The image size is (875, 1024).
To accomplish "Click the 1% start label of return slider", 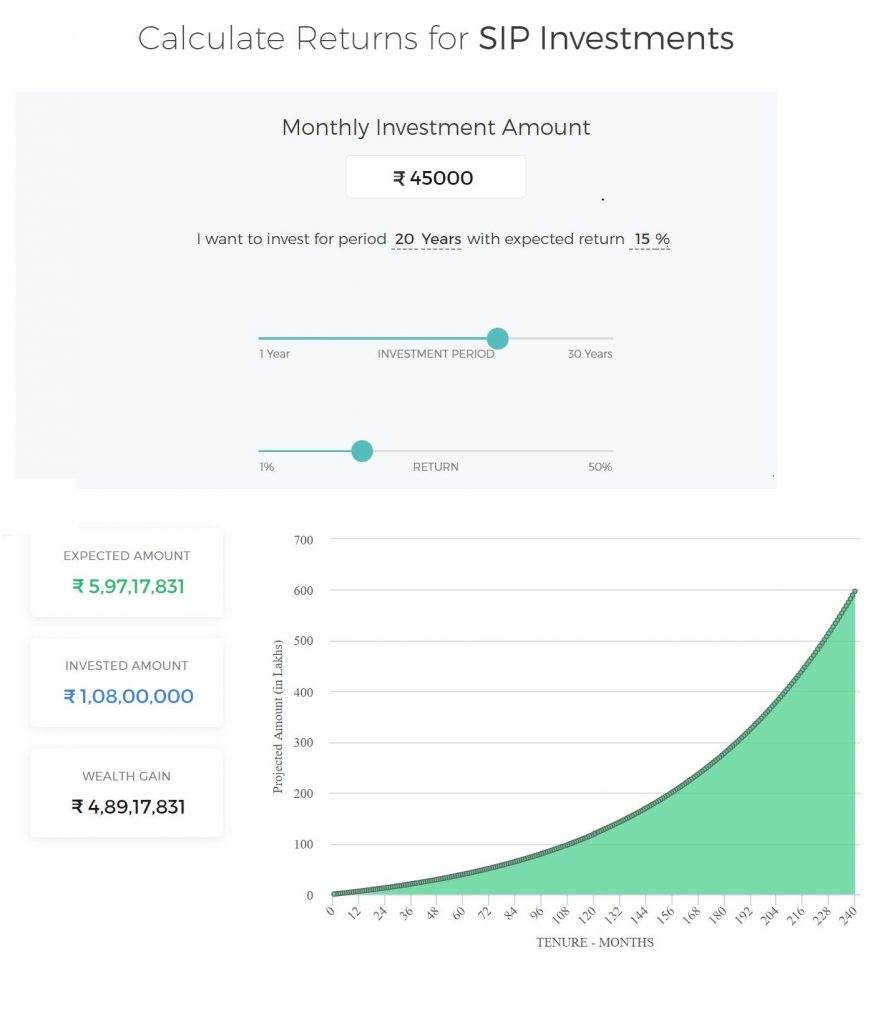I will point(266,467).
